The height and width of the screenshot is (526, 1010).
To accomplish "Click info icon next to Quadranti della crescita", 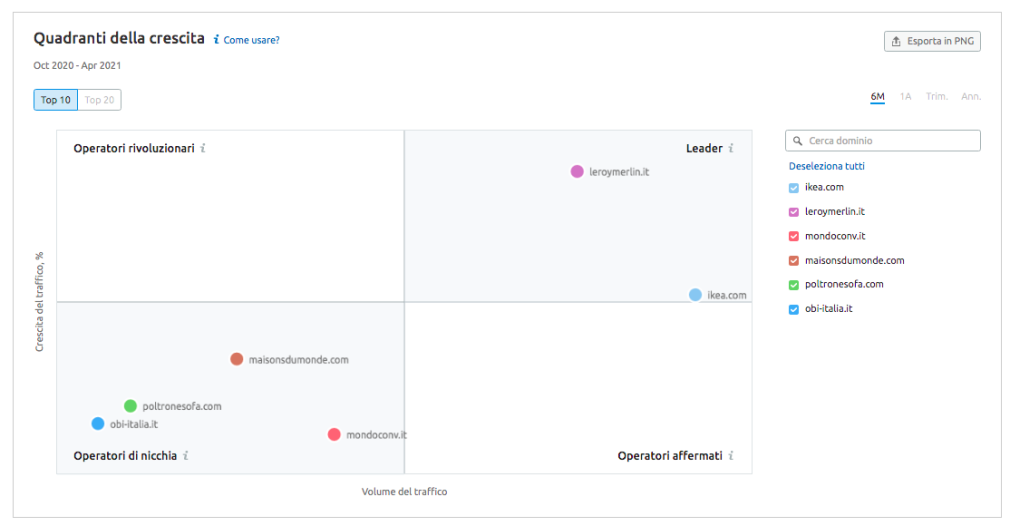I will point(216,40).
